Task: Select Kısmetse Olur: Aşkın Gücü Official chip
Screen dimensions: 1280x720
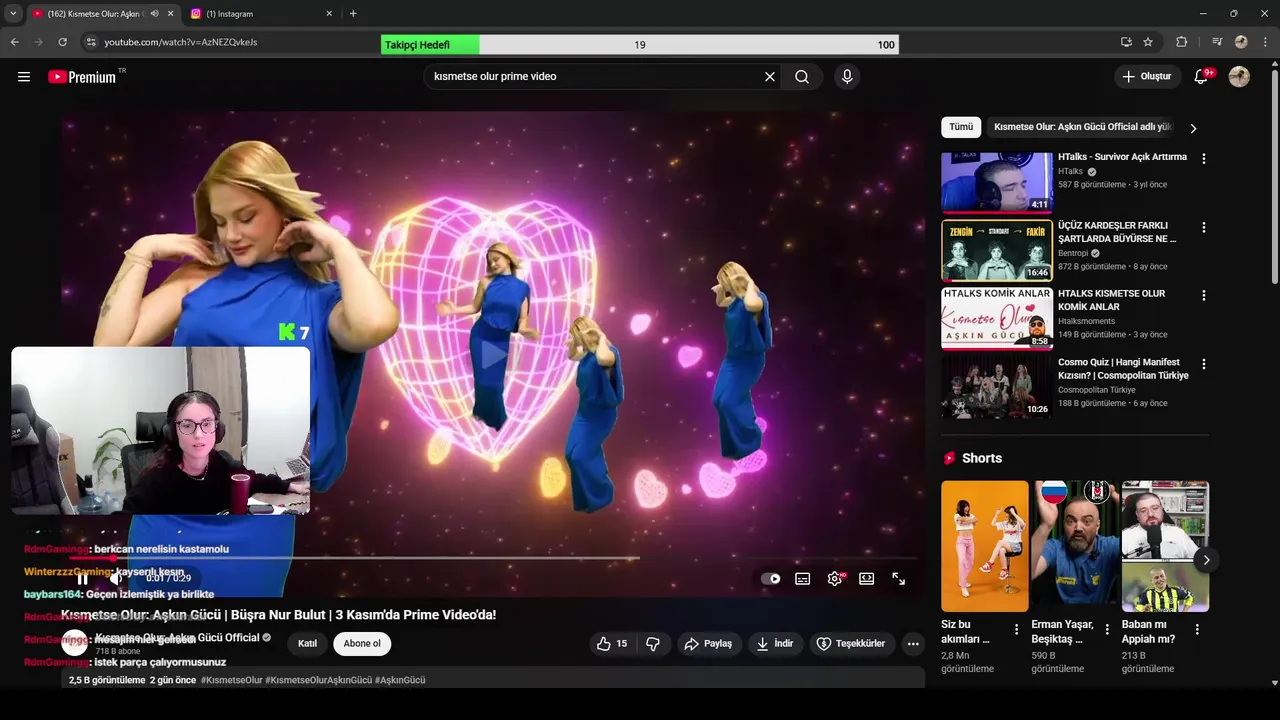Action: 1082,127
